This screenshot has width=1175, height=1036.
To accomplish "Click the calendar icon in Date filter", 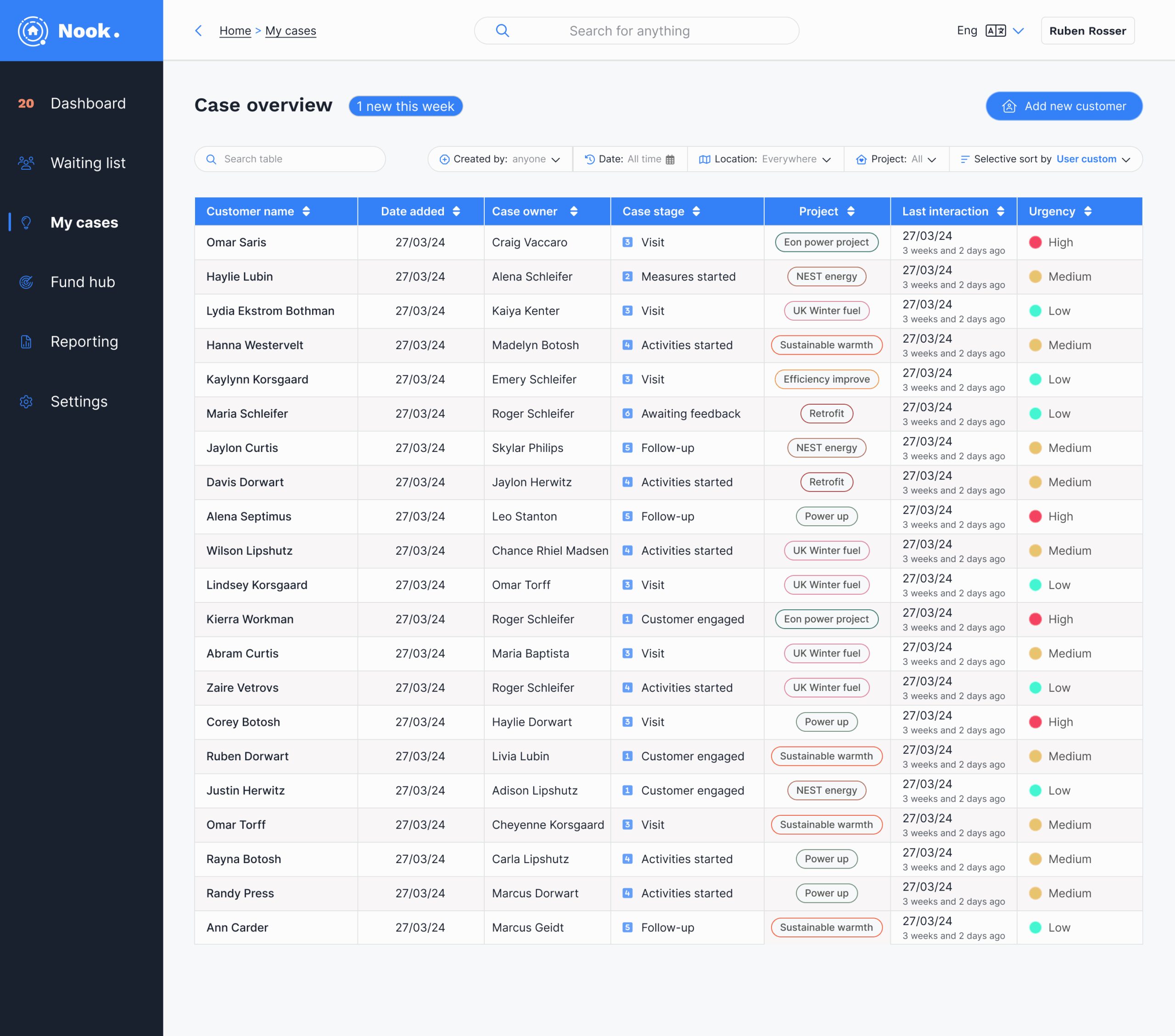I will [670, 159].
